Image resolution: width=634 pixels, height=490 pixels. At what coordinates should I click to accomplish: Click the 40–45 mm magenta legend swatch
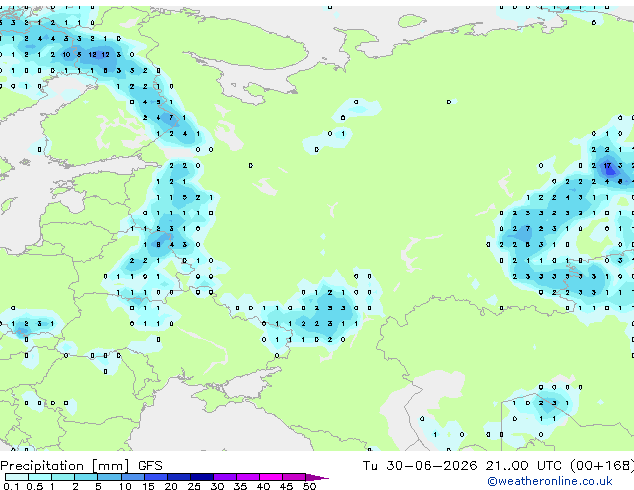271,477
